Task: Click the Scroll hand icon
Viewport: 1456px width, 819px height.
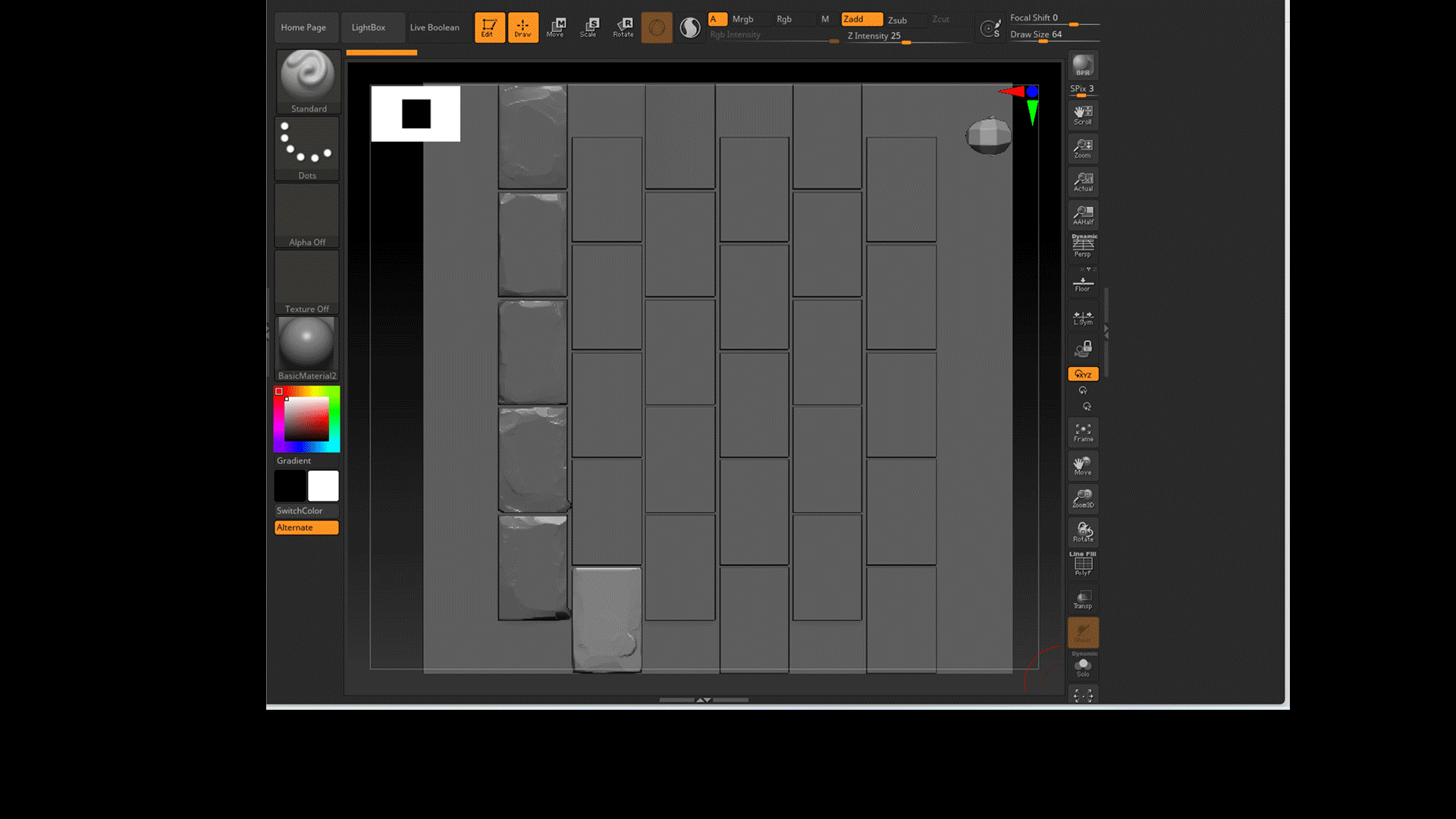Action: tap(1083, 115)
